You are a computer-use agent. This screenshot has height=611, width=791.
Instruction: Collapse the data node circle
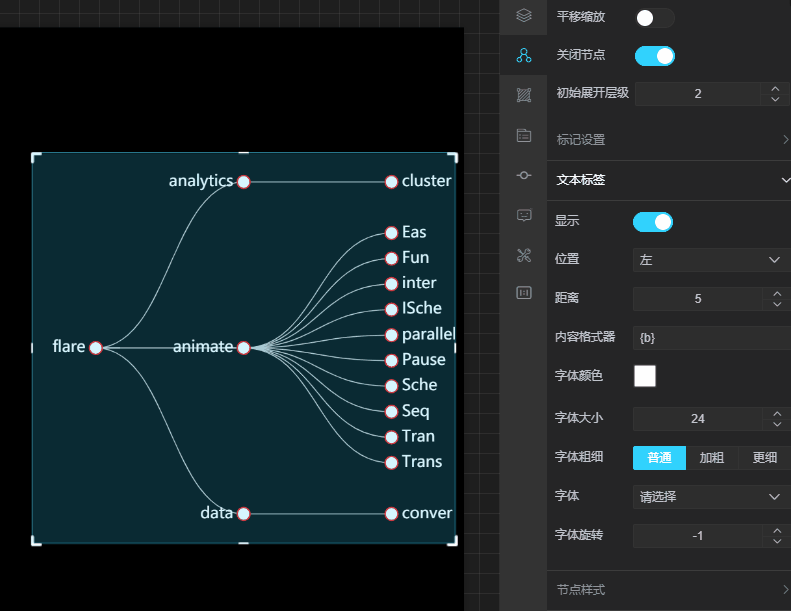244,514
